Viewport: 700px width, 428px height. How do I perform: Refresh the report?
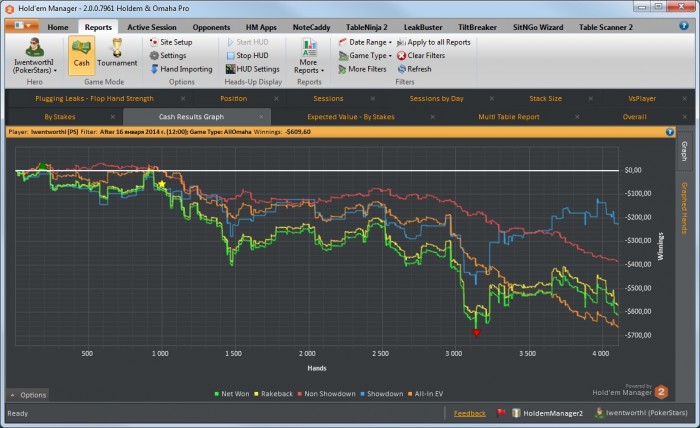(x=414, y=69)
